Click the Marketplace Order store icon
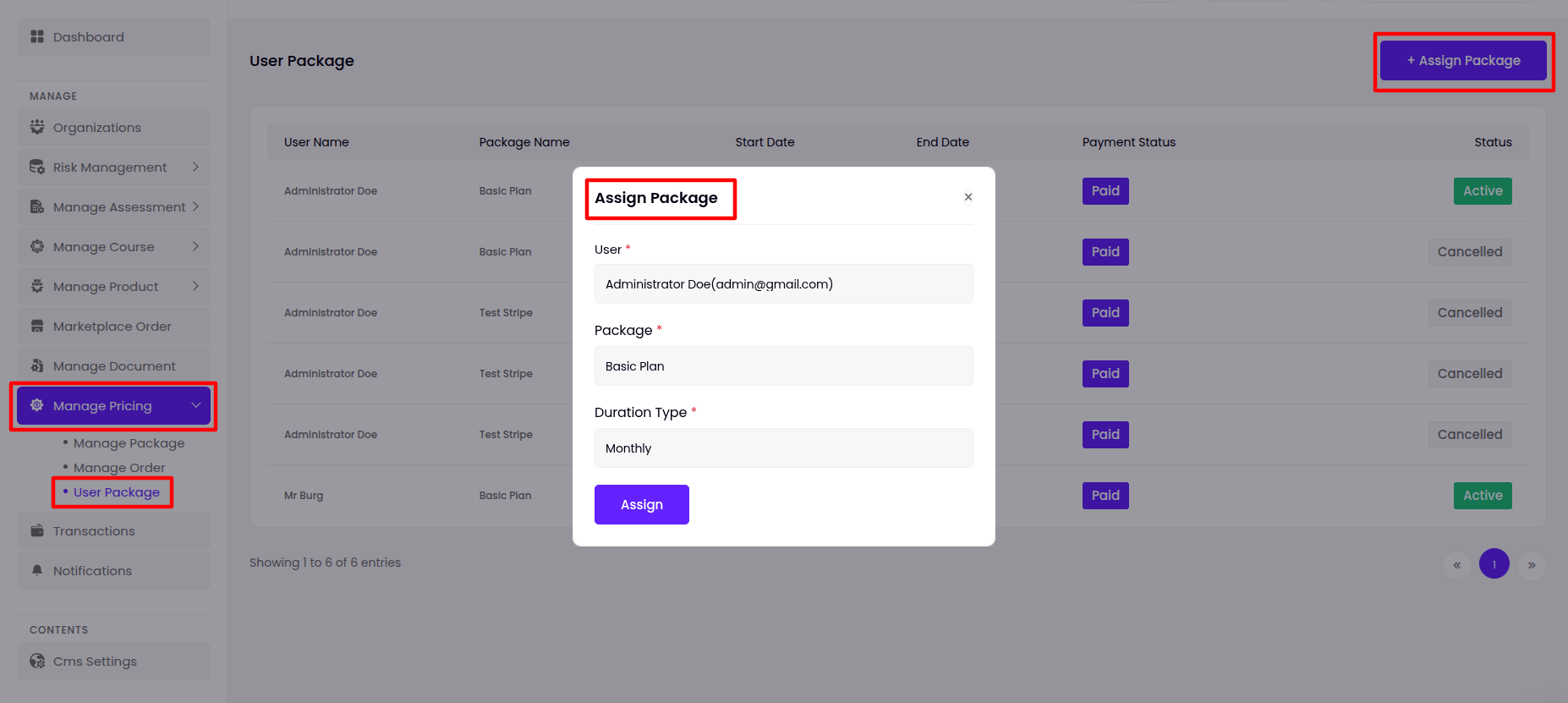This screenshot has width=1568, height=703. click(x=37, y=326)
